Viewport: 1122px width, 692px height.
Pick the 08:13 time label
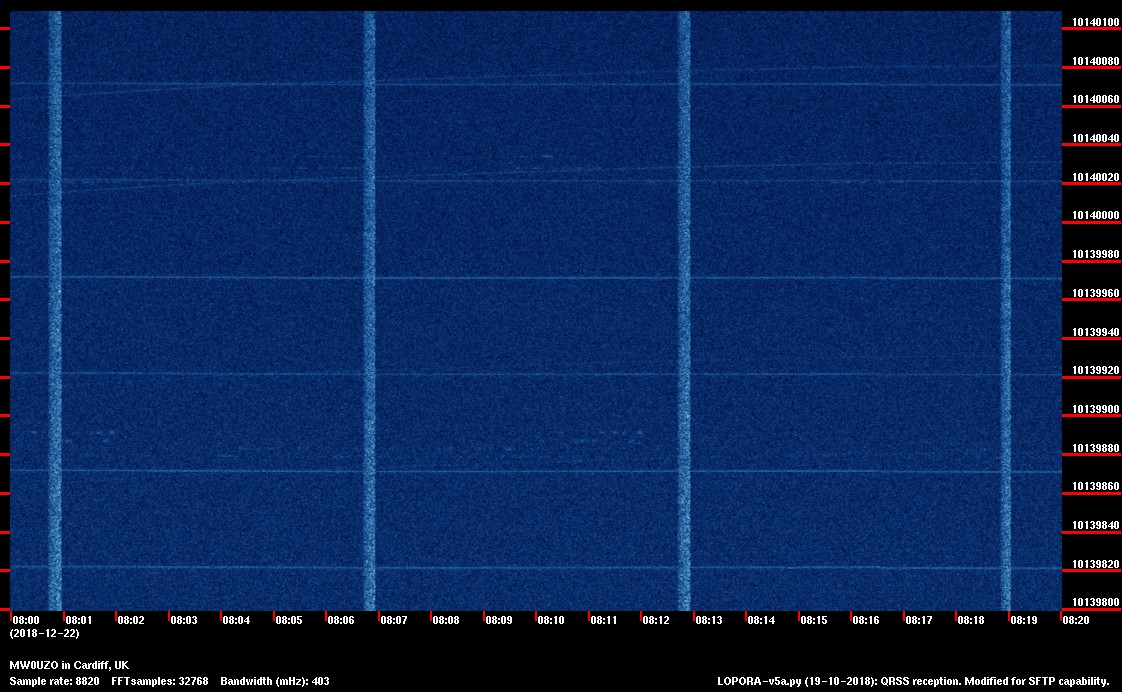coord(709,620)
